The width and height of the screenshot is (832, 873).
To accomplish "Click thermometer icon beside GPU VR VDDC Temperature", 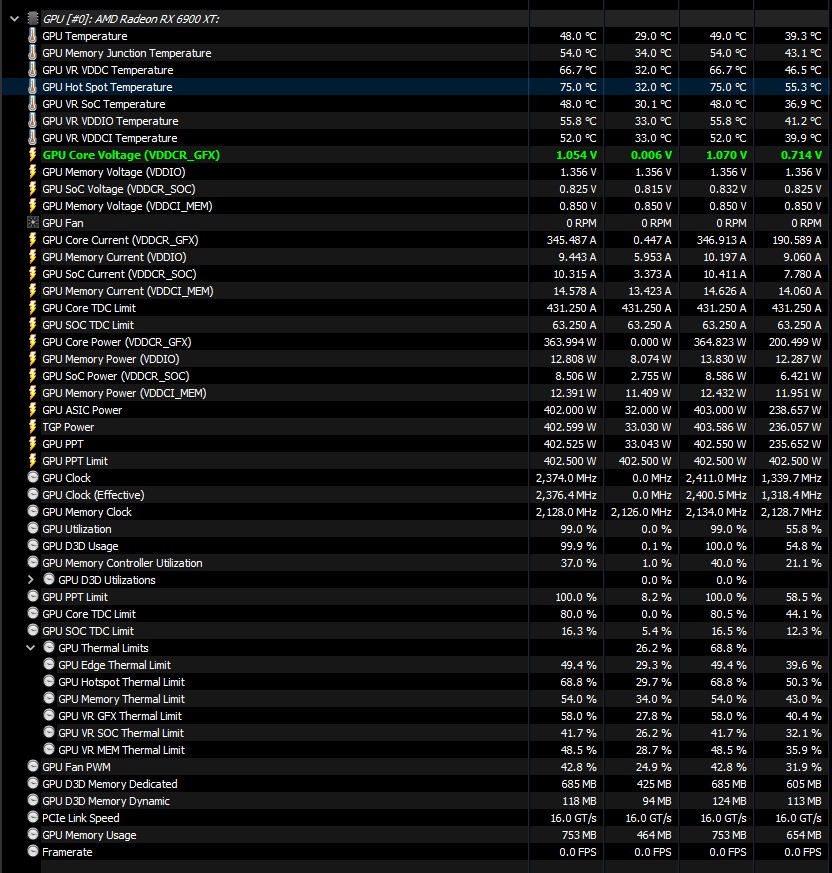I will click(32, 70).
